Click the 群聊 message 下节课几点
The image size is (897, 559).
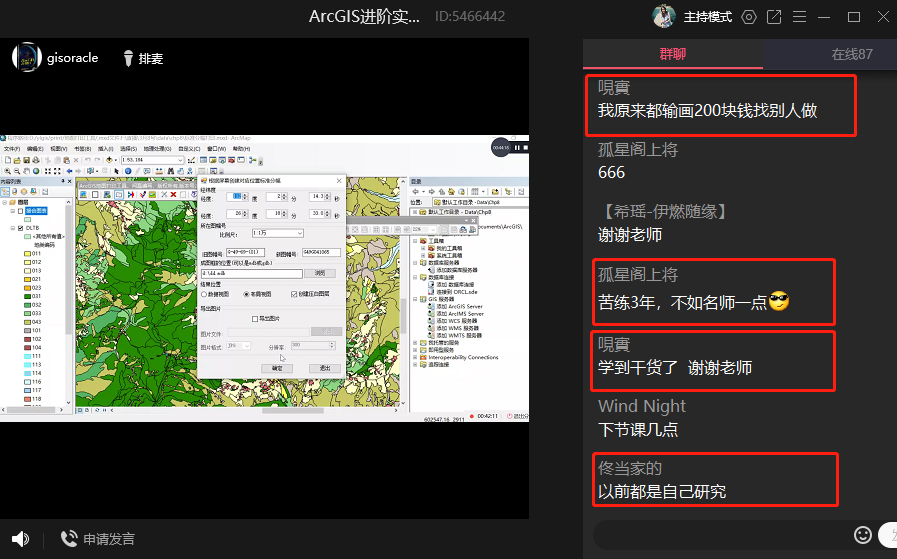tap(638, 430)
